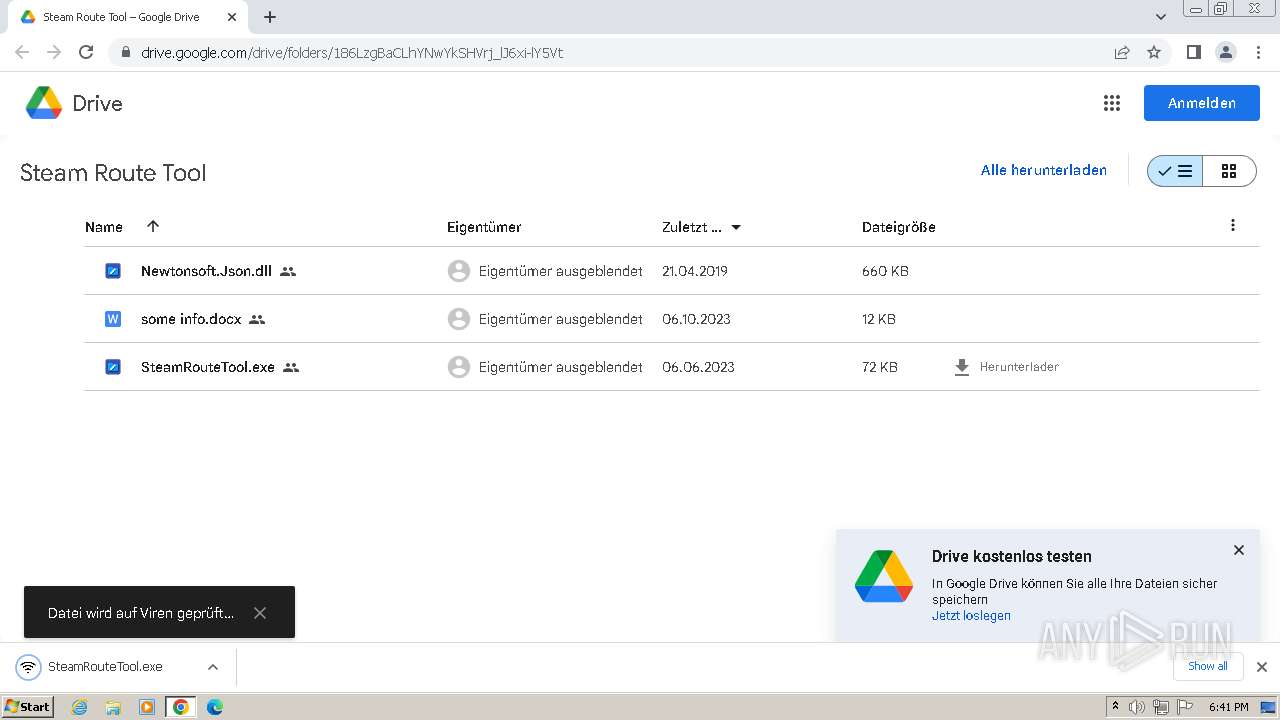This screenshot has height=720, width=1280.
Task: Open the Zuletzt date column dropdown
Action: [736, 227]
